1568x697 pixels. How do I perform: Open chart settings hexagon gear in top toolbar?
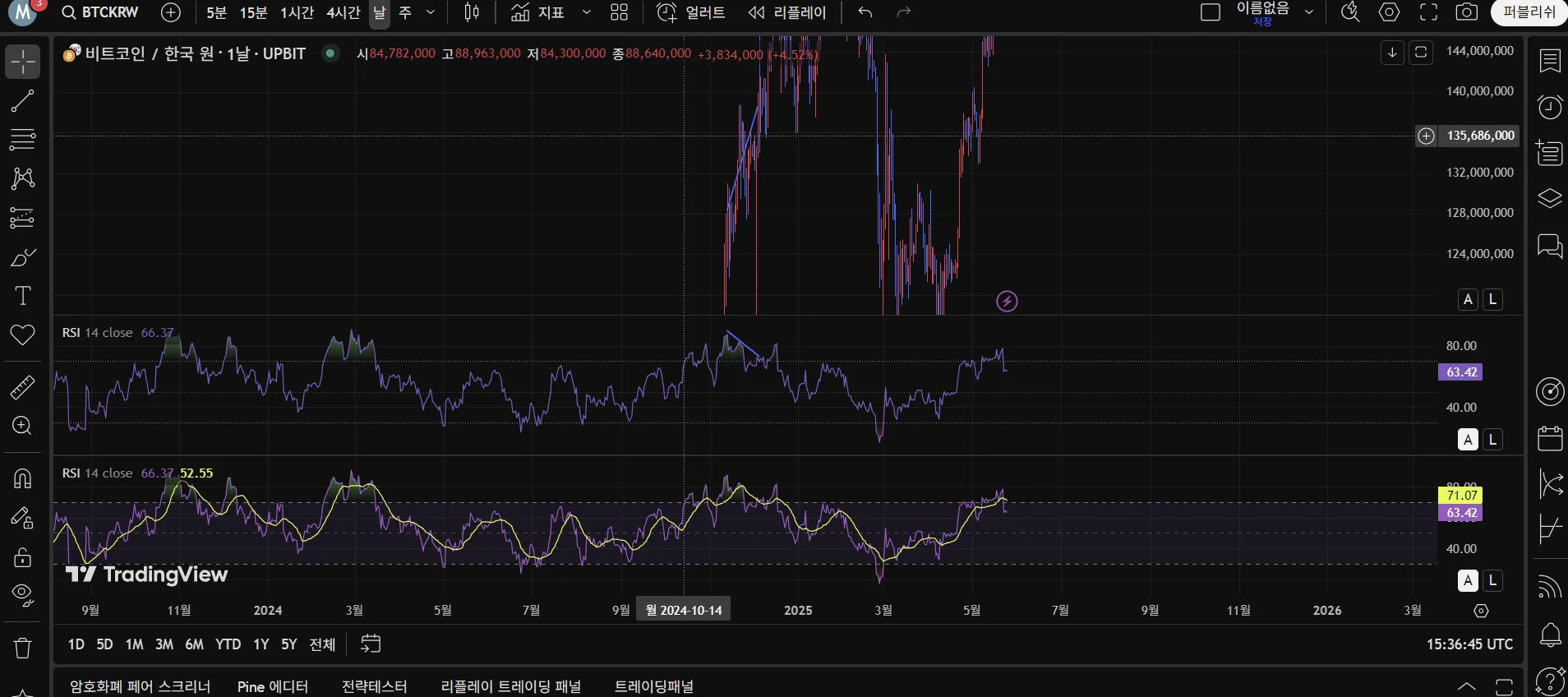[x=1389, y=12]
